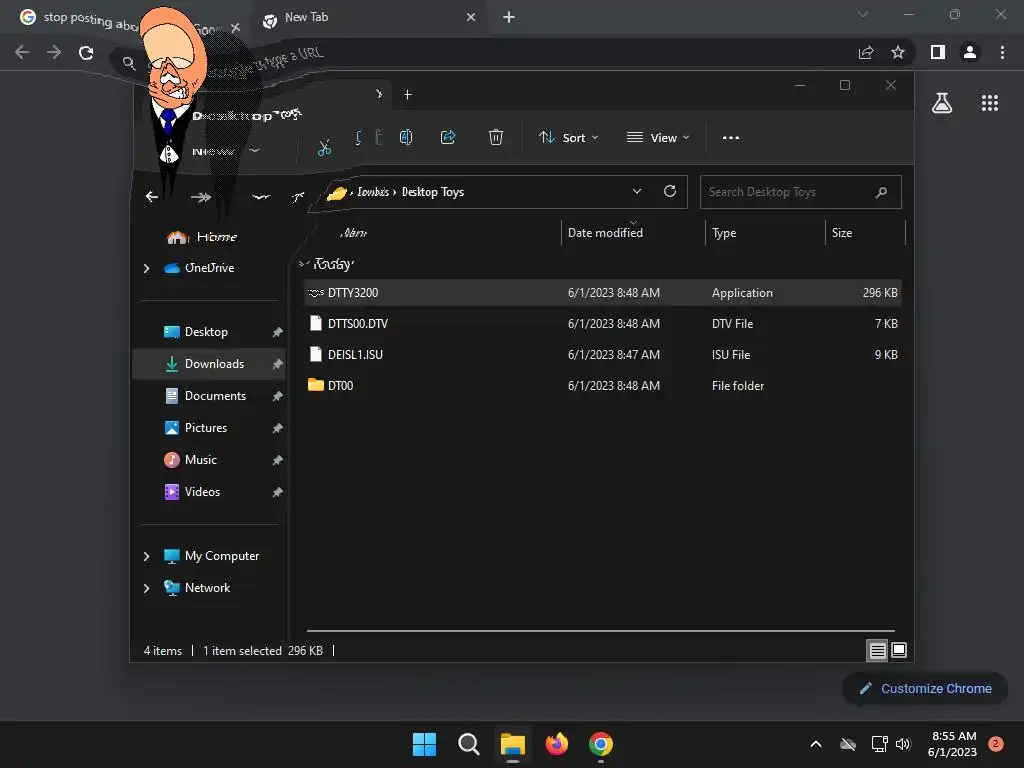Select the DEISL1.ISU file
This screenshot has height=768, width=1024.
(x=603, y=355)
